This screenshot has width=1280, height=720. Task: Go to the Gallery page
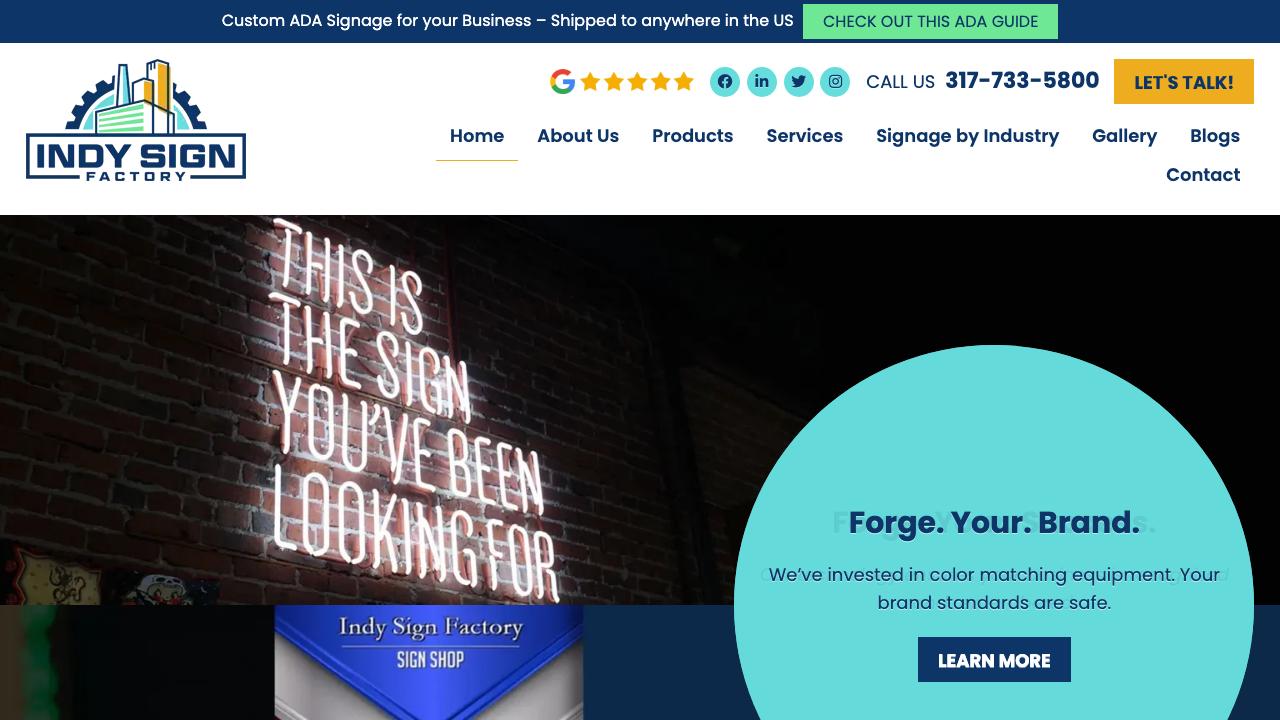1125,136
